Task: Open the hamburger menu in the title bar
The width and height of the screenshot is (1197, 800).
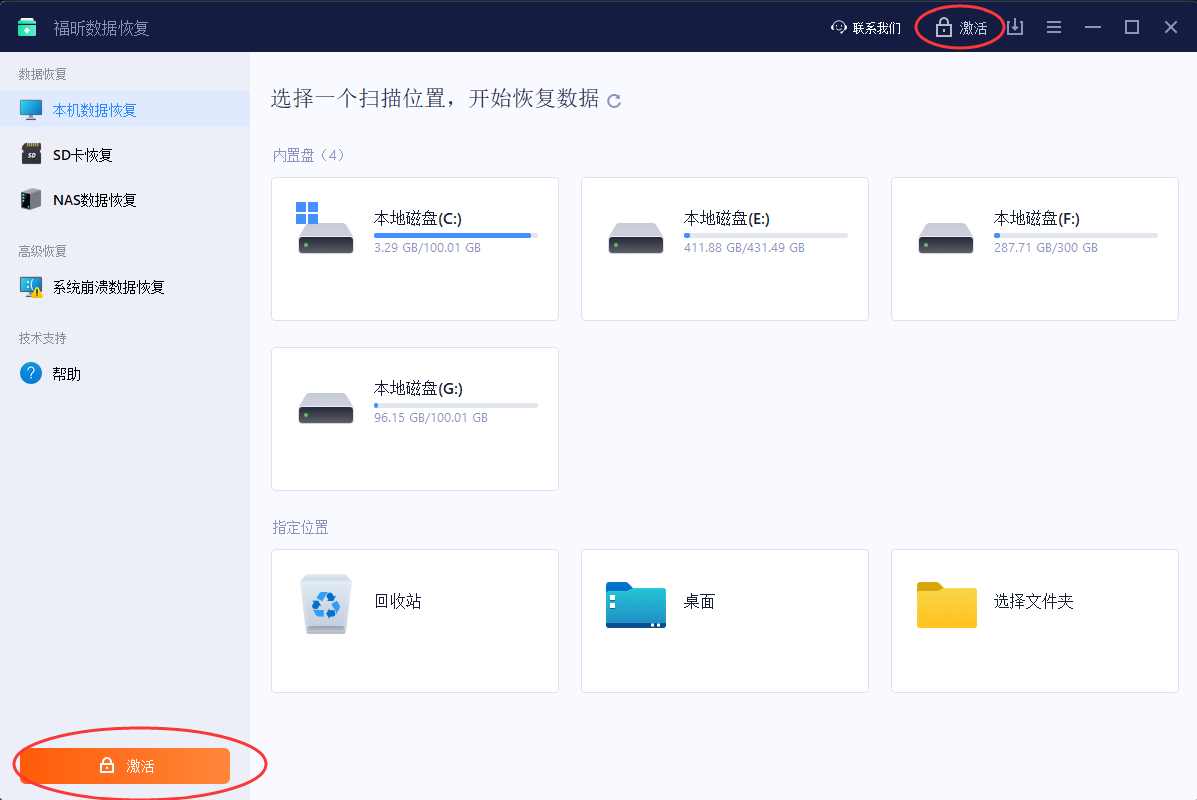Action: (1053, 27)
